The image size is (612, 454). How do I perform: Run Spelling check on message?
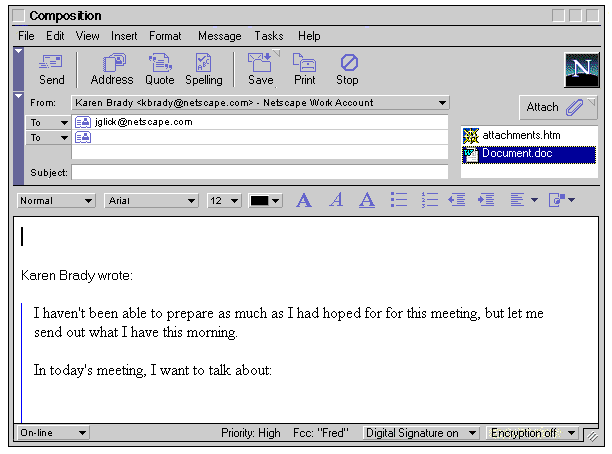203,69
